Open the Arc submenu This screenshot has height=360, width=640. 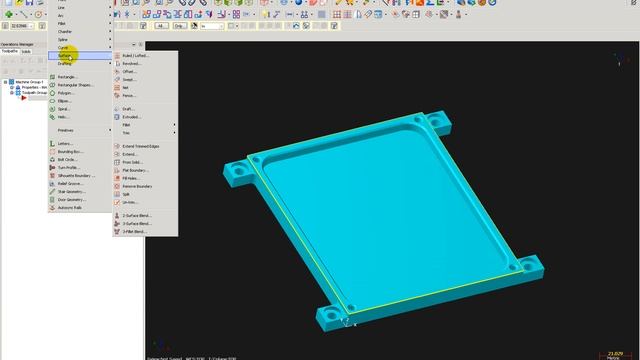80,16
